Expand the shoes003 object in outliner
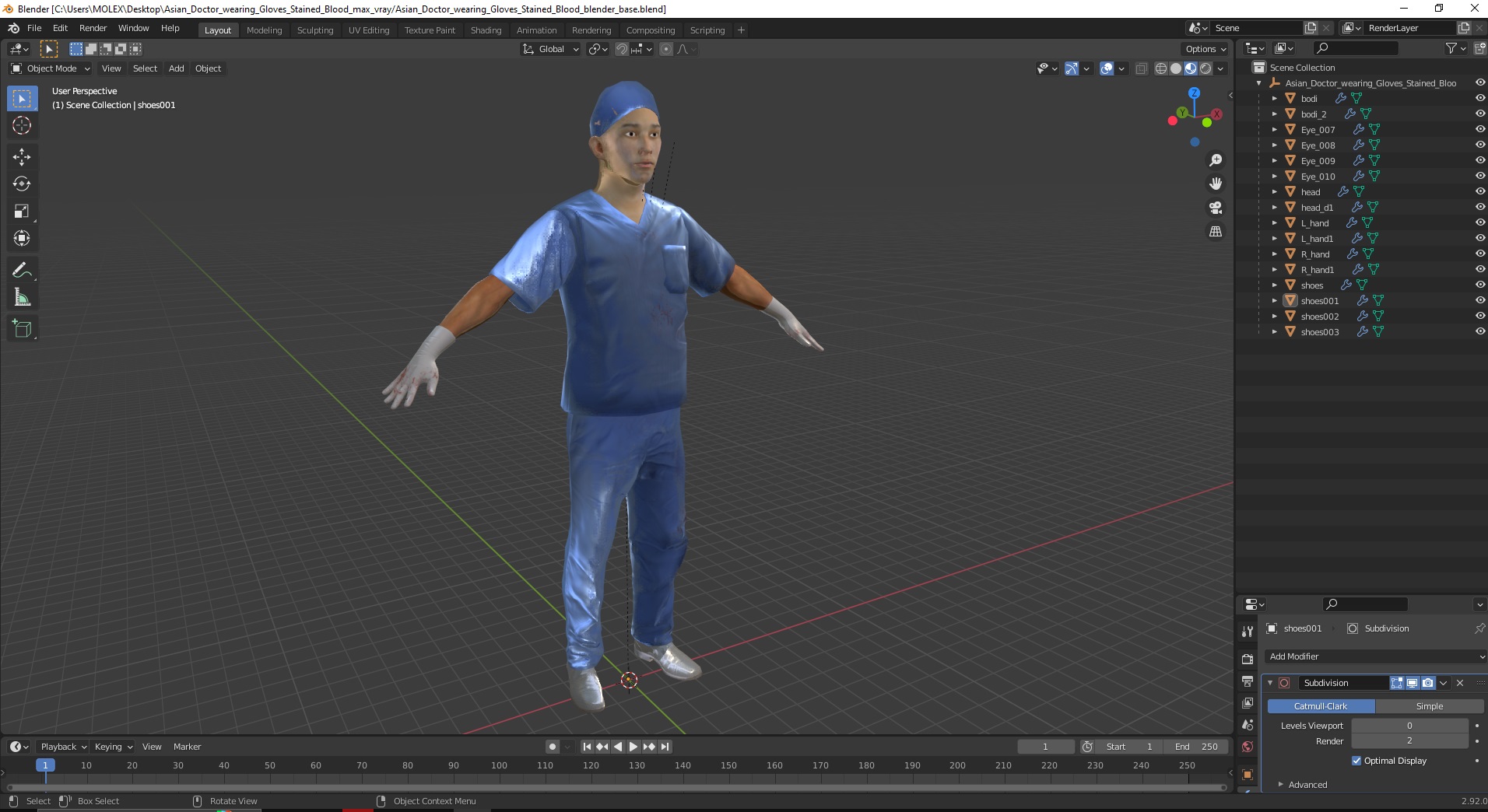Viewport: 1488px width, 812px height. pyautogui.click(x=1274, y=332)
